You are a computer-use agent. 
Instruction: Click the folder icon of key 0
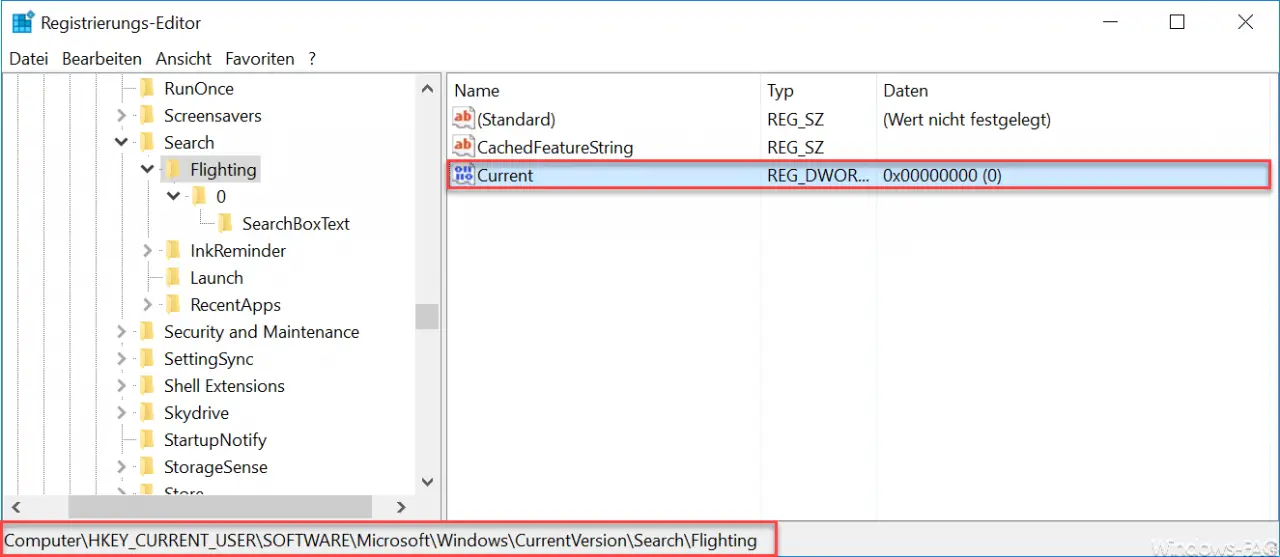(x=199, y=196)
